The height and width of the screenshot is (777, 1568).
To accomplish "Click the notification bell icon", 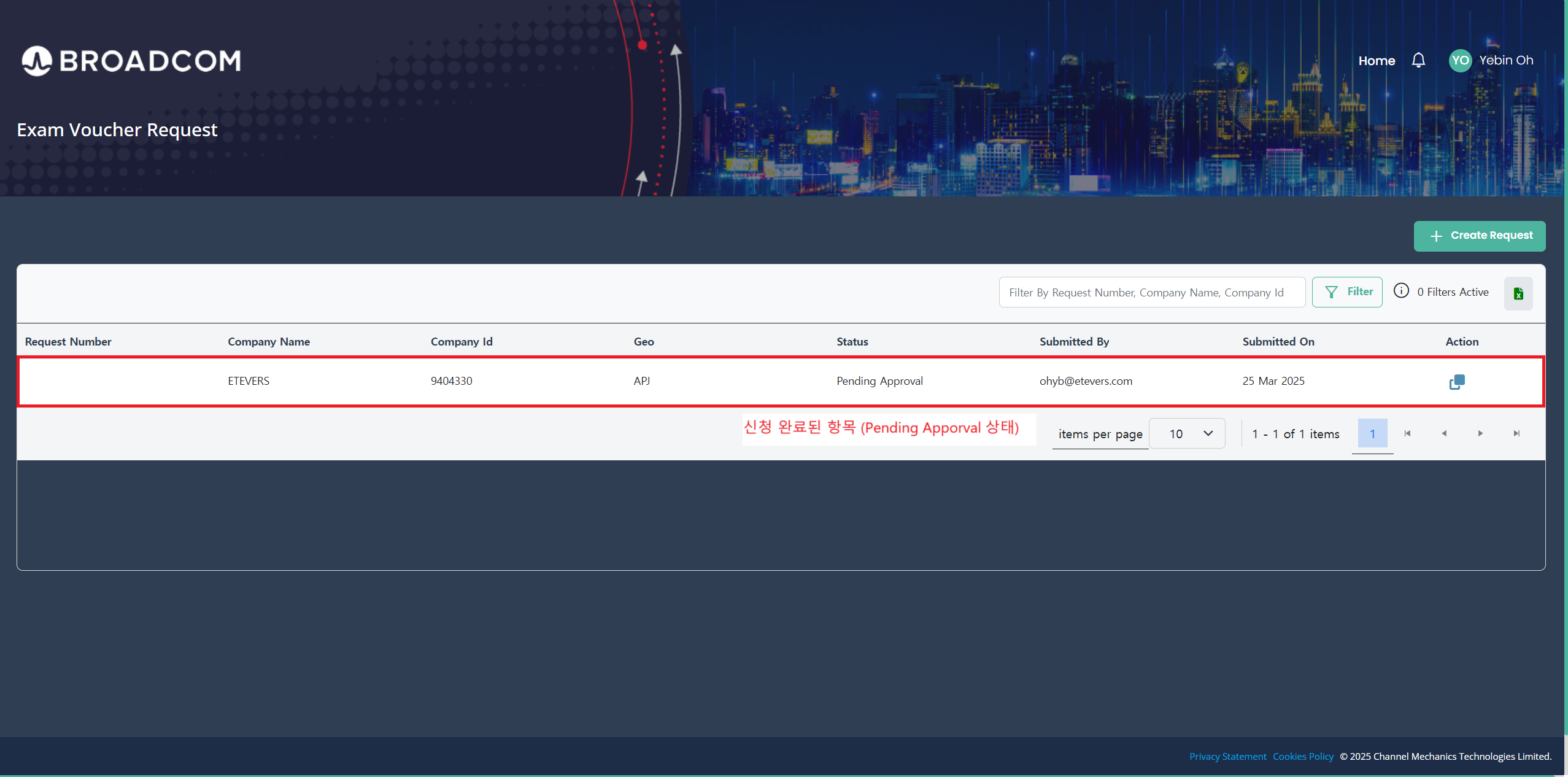I will 1418,60.
